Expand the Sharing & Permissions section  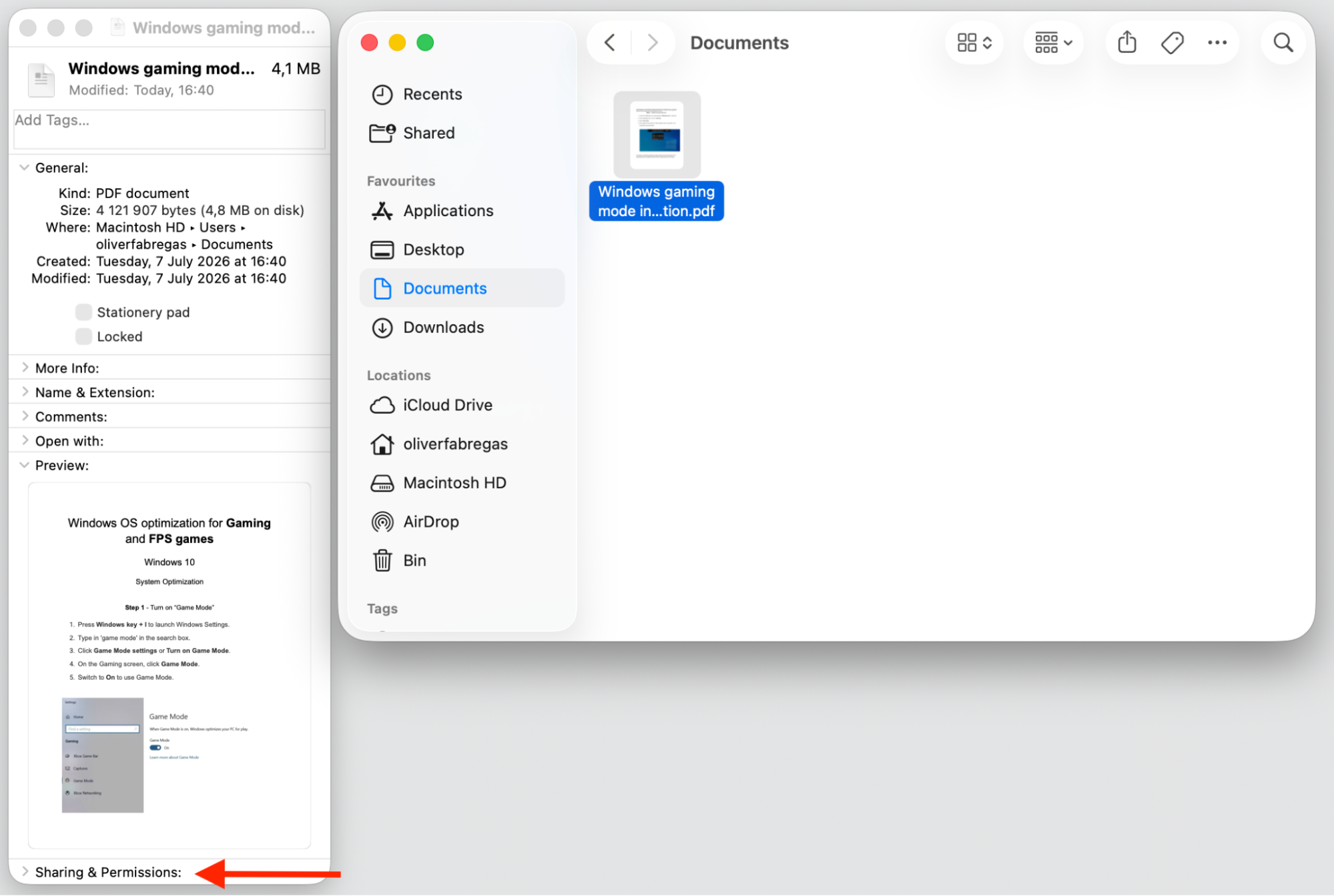coord(25,872)
